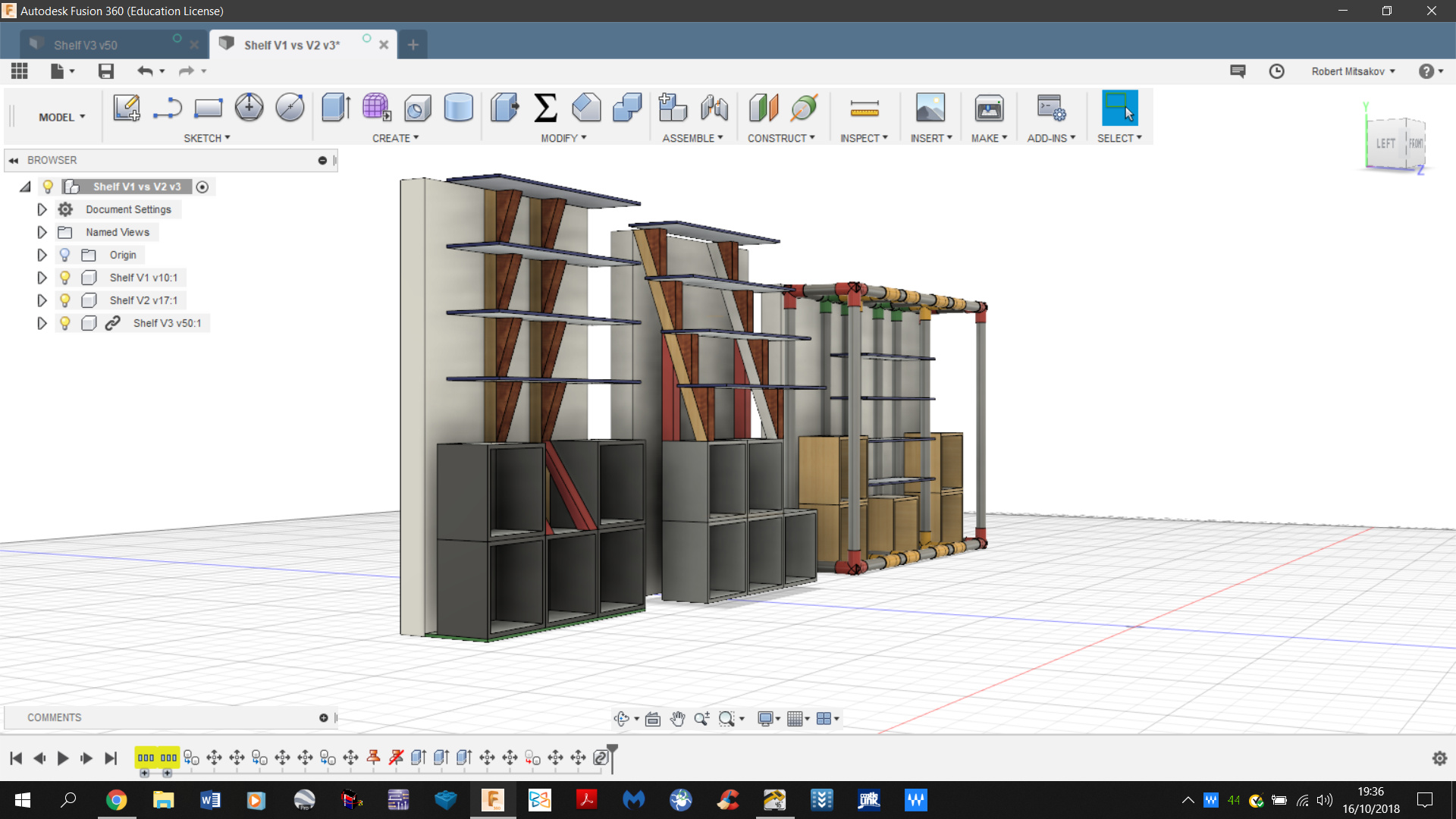Save the document with floppy icon
The height and width of the screenshot is (819, 1456).
106,71
